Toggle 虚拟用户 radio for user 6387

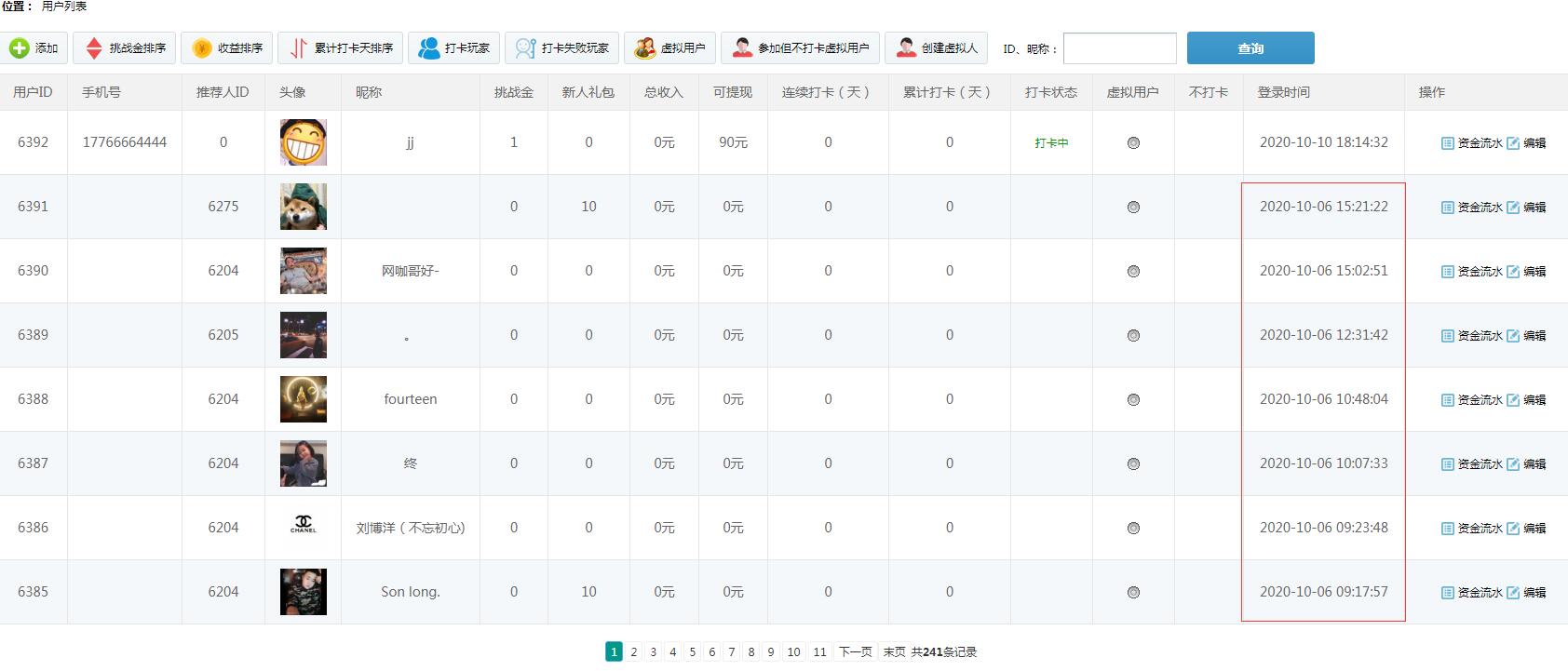point(1133,464)
